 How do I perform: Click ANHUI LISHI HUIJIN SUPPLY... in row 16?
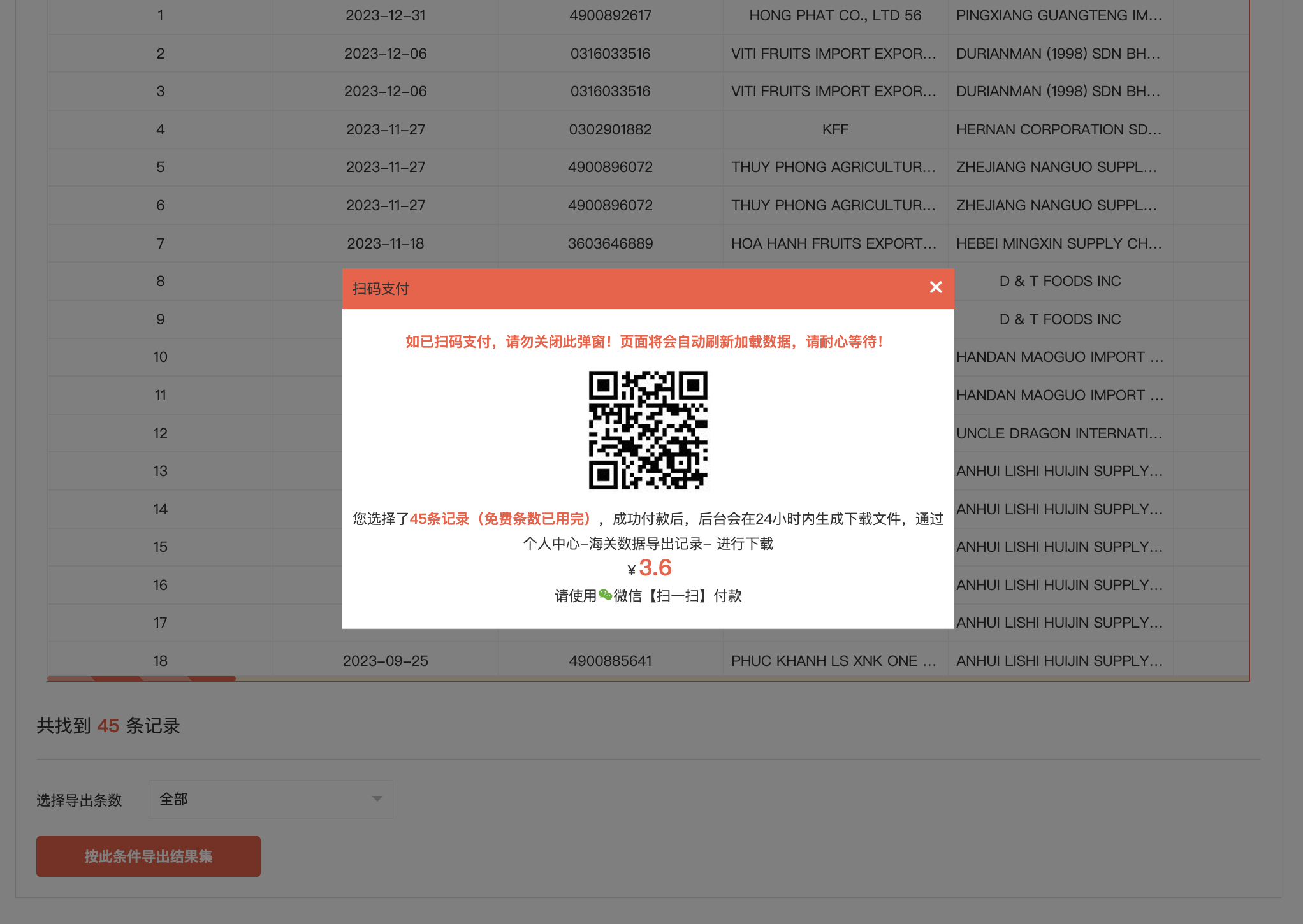(1059, 585)
